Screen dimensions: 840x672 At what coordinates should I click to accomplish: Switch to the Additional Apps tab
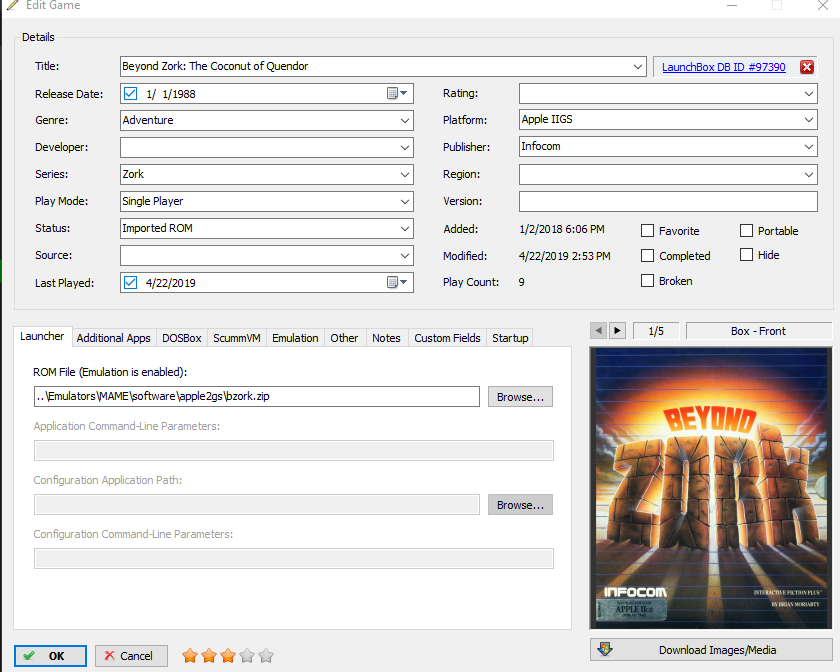(114, 338)
